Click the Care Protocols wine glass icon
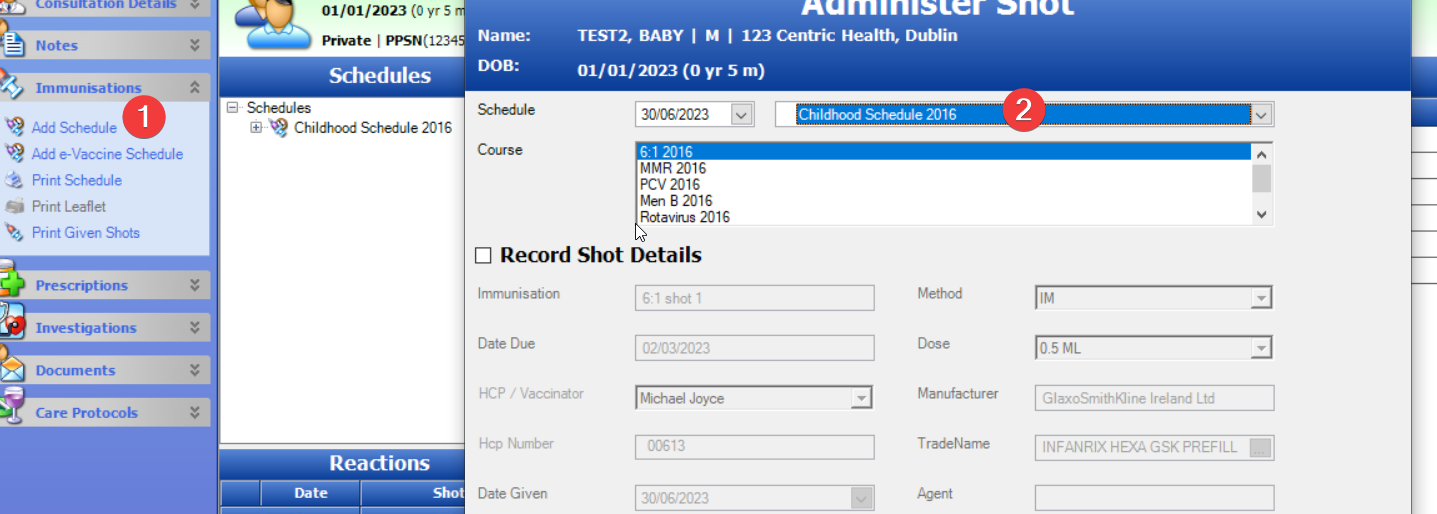1437x514 pixels. coord(12,410)
